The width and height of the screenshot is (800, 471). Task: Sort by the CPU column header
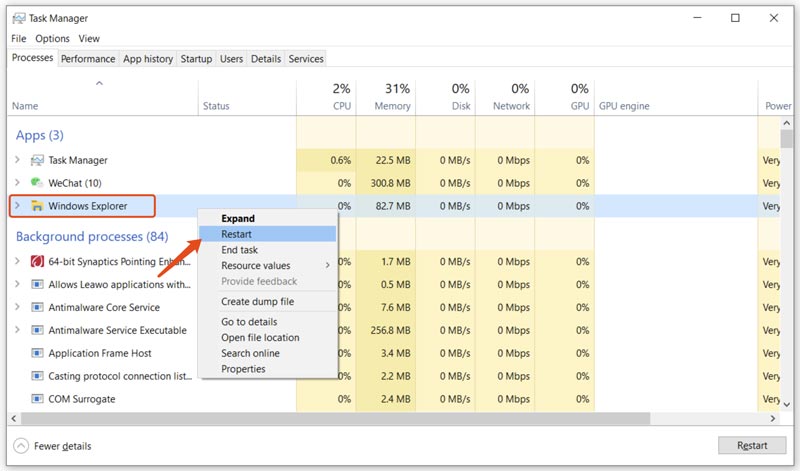click(x=326, y=97)
